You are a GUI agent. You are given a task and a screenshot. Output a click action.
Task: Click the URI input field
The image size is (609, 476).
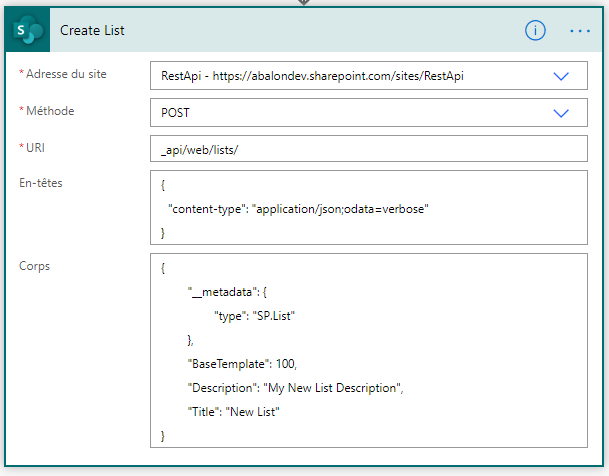[x=369, y=149]
